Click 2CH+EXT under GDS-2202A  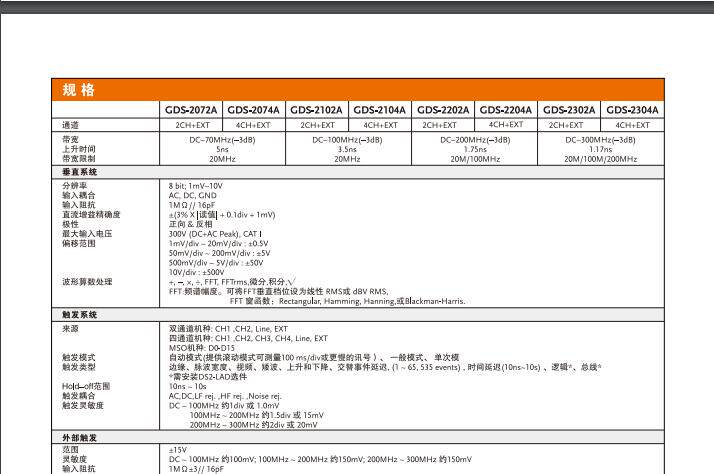coord(439,125)
